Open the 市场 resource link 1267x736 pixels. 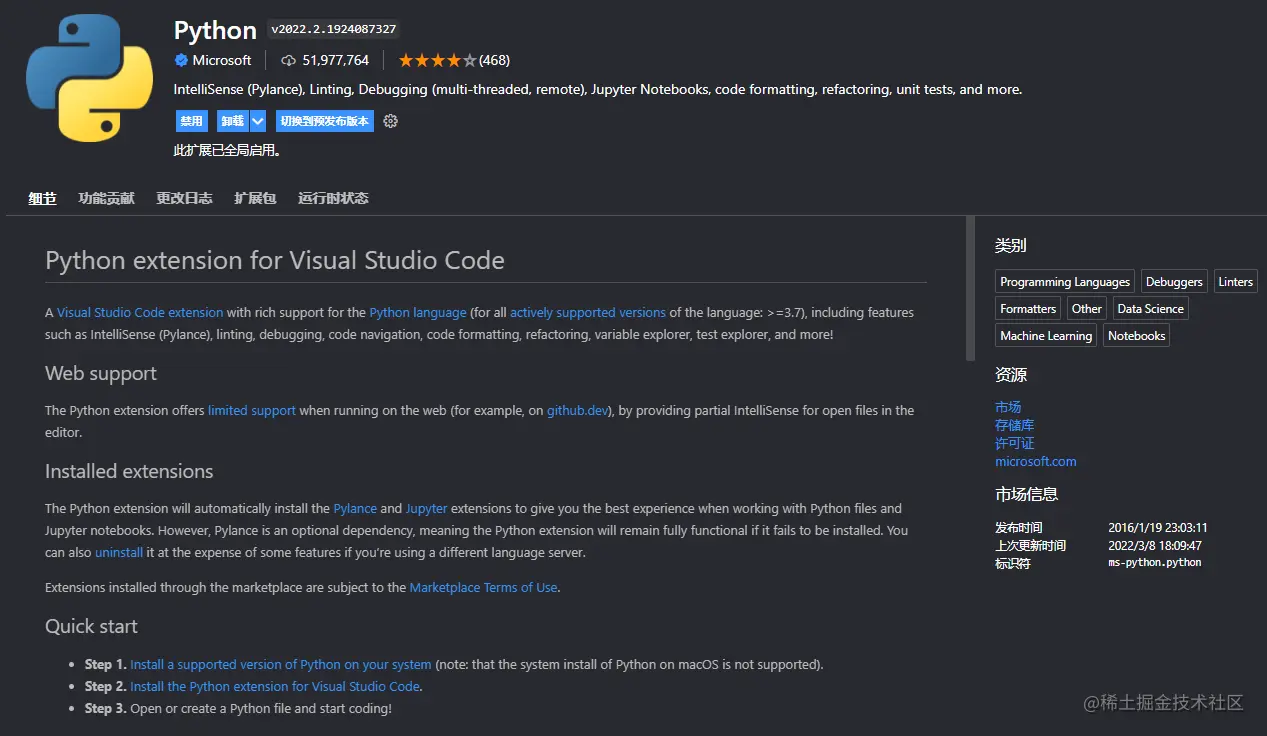click(1008, 407)
